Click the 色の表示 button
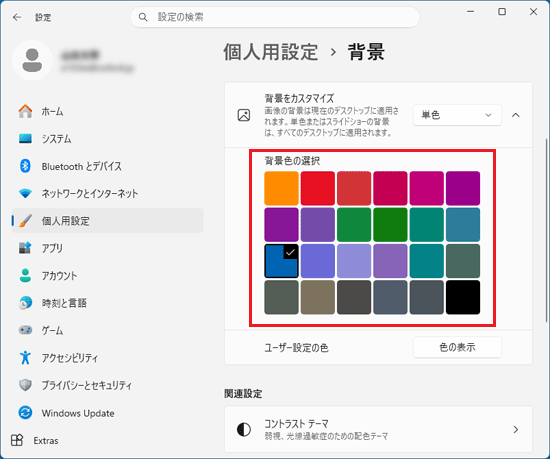Viewport: 550px width, 459px height. tap(457, 347)
